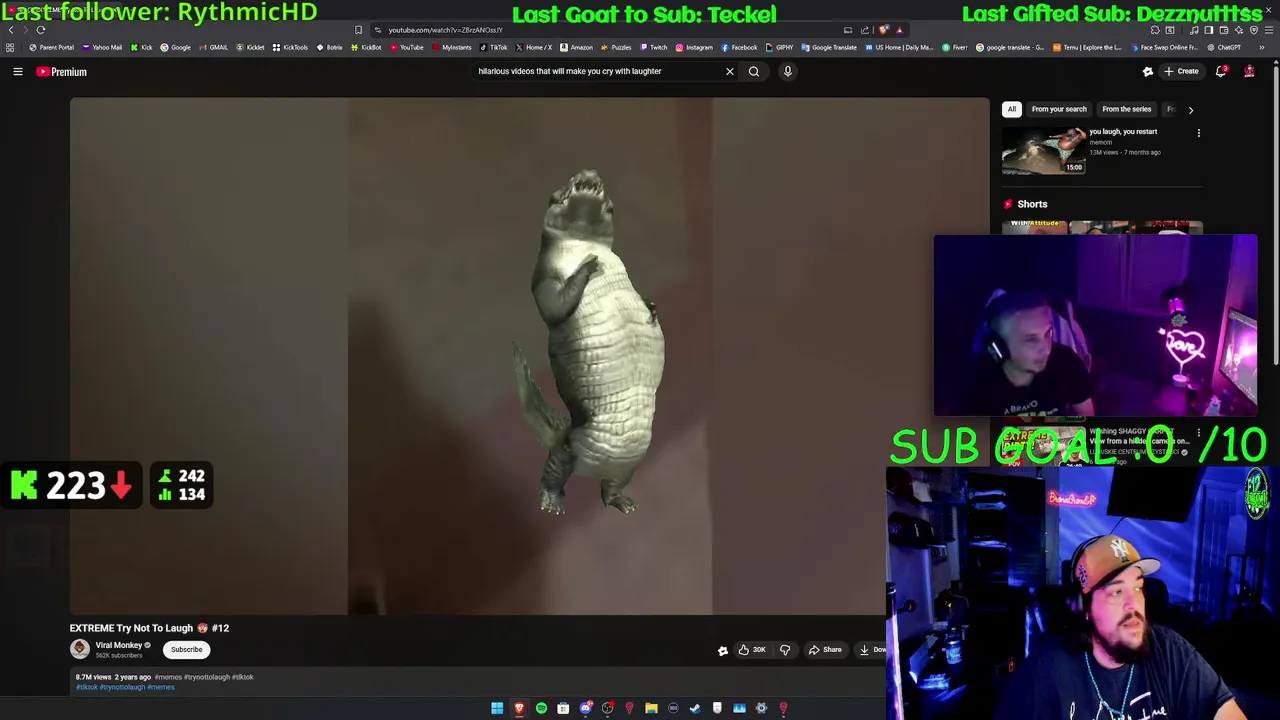Screen dimensions: 1280x720
Task: Open the ChatGPT bookmark
Action: [x=1224, y=47]
